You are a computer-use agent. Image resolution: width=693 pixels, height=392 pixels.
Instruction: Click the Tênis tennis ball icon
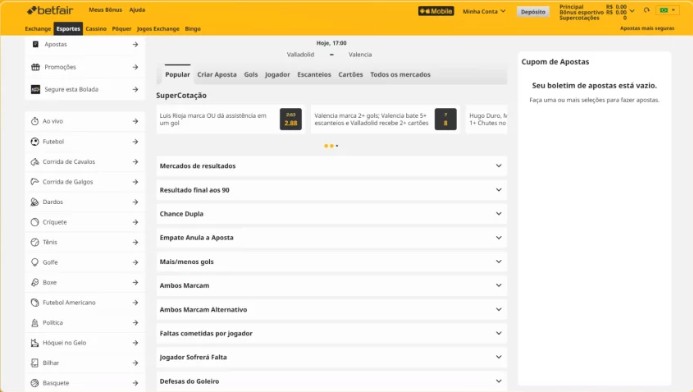pos(35,242)
